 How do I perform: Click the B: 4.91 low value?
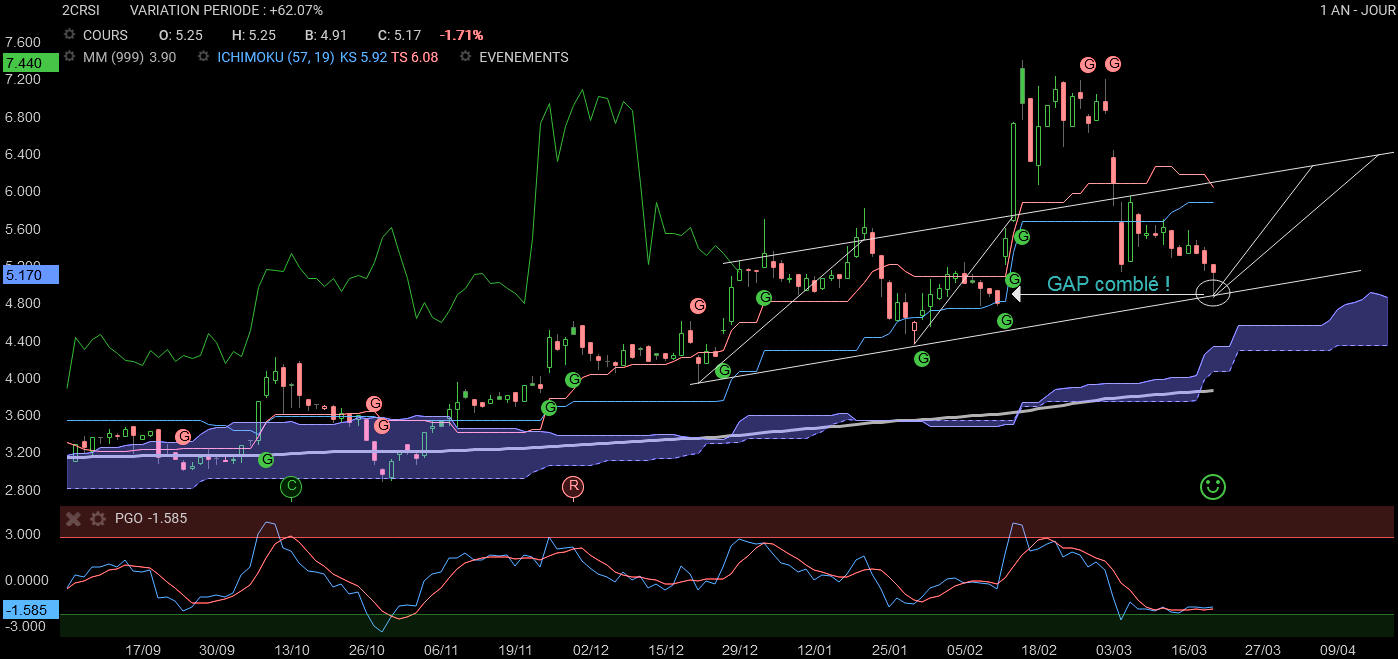[x=324, y=35]
